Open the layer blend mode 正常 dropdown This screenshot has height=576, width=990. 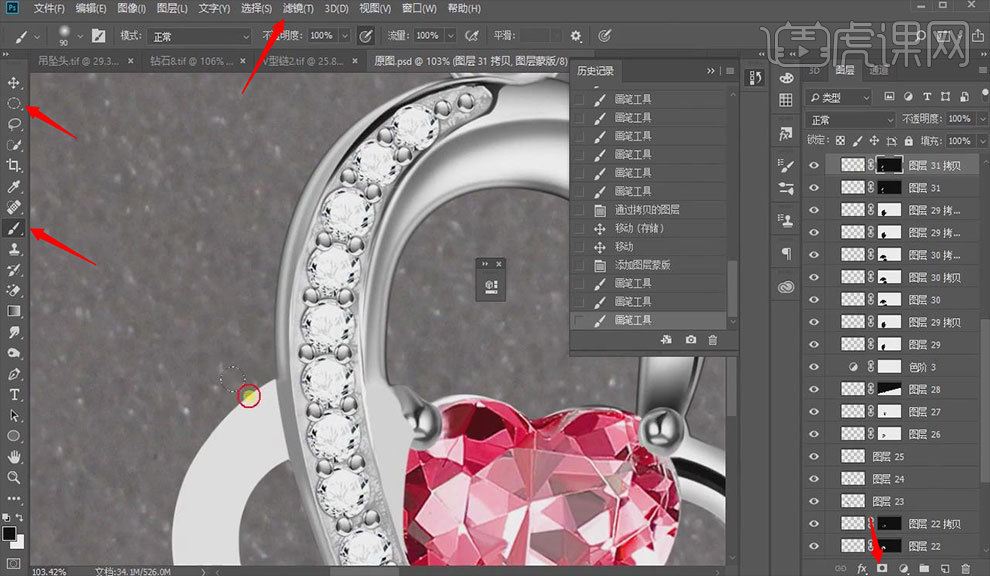(x=850, y=119)
